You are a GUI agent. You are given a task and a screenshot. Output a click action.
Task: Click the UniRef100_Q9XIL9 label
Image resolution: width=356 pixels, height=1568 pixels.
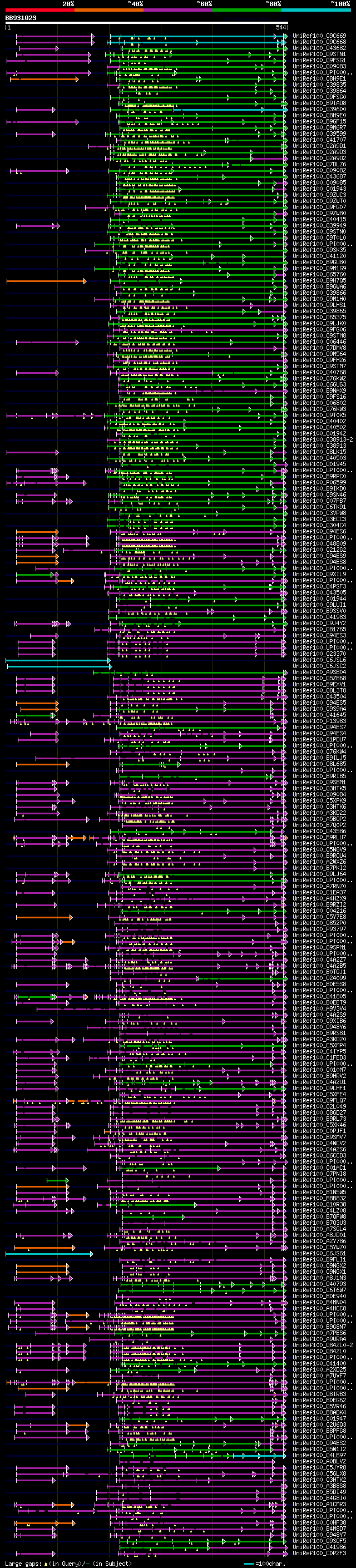319,574
